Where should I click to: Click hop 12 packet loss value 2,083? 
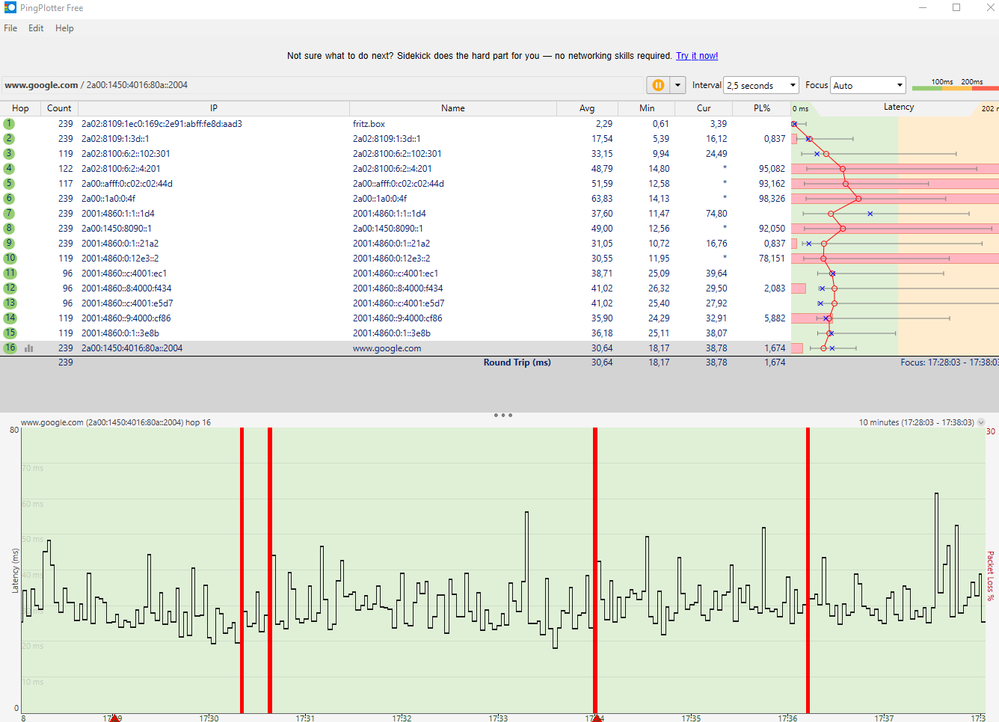tap(774, 288)
